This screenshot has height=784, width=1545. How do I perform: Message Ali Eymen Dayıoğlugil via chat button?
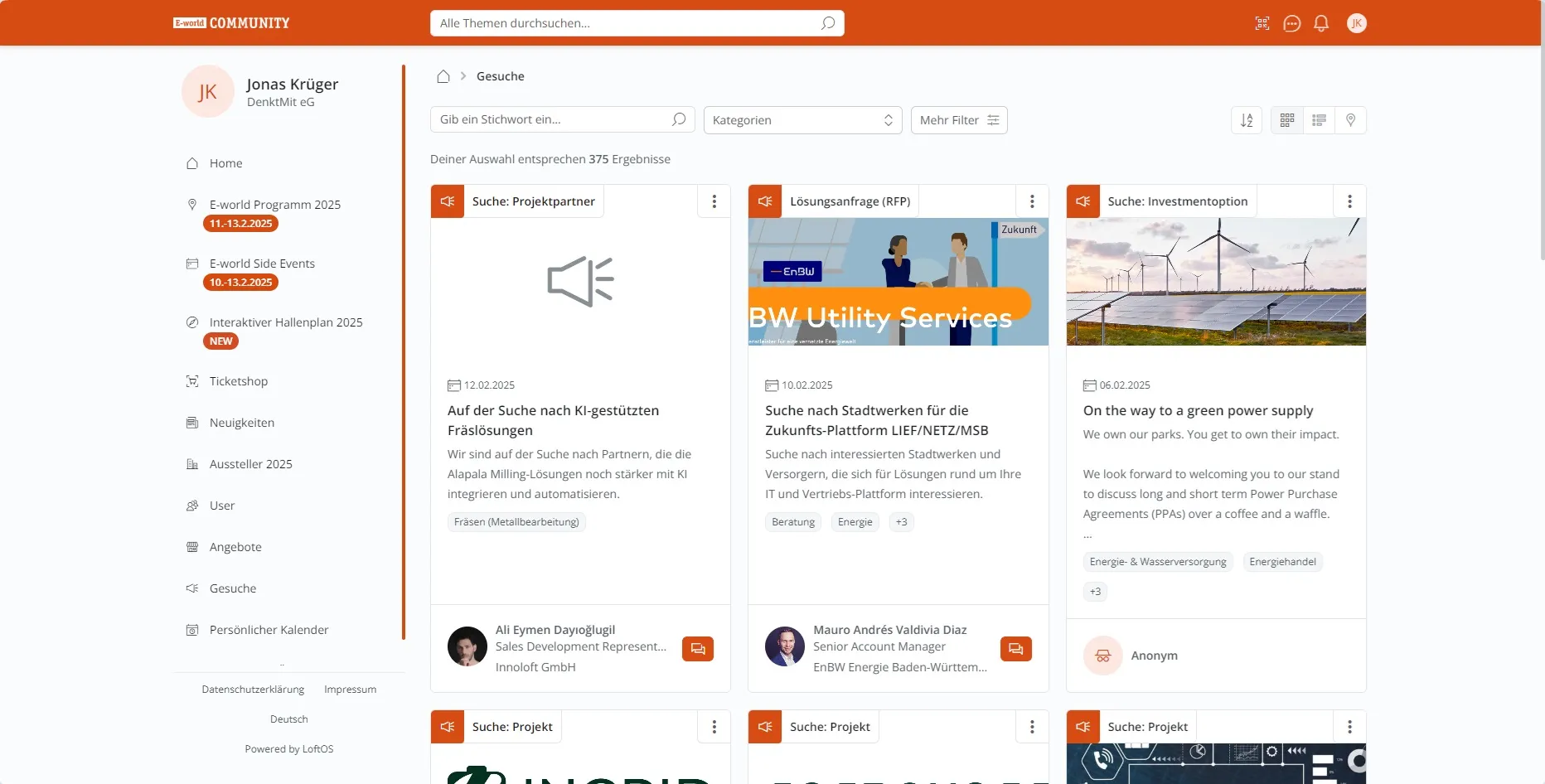698,649
